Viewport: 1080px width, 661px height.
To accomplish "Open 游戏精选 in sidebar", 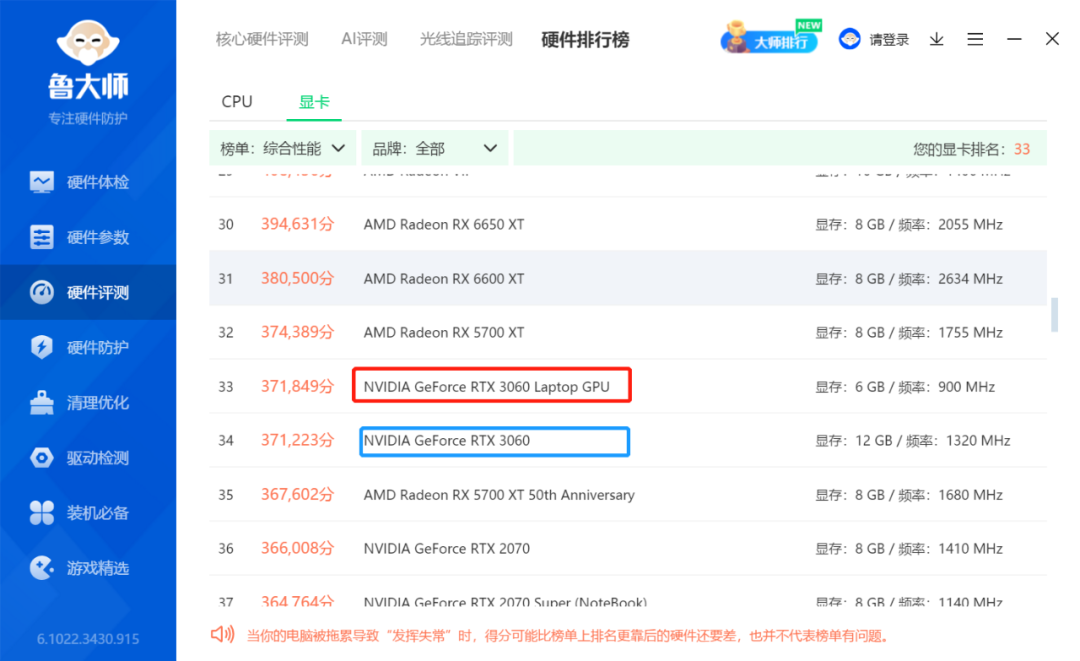I will tap(88, 567).
